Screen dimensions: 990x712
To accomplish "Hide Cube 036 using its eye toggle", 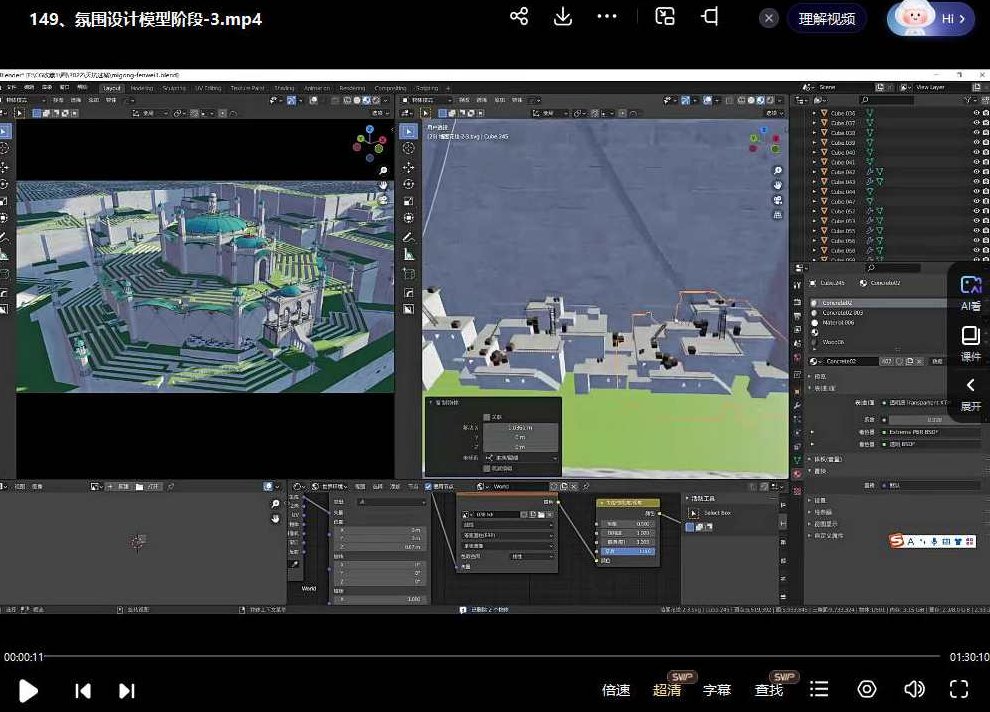I will point(977,112).
